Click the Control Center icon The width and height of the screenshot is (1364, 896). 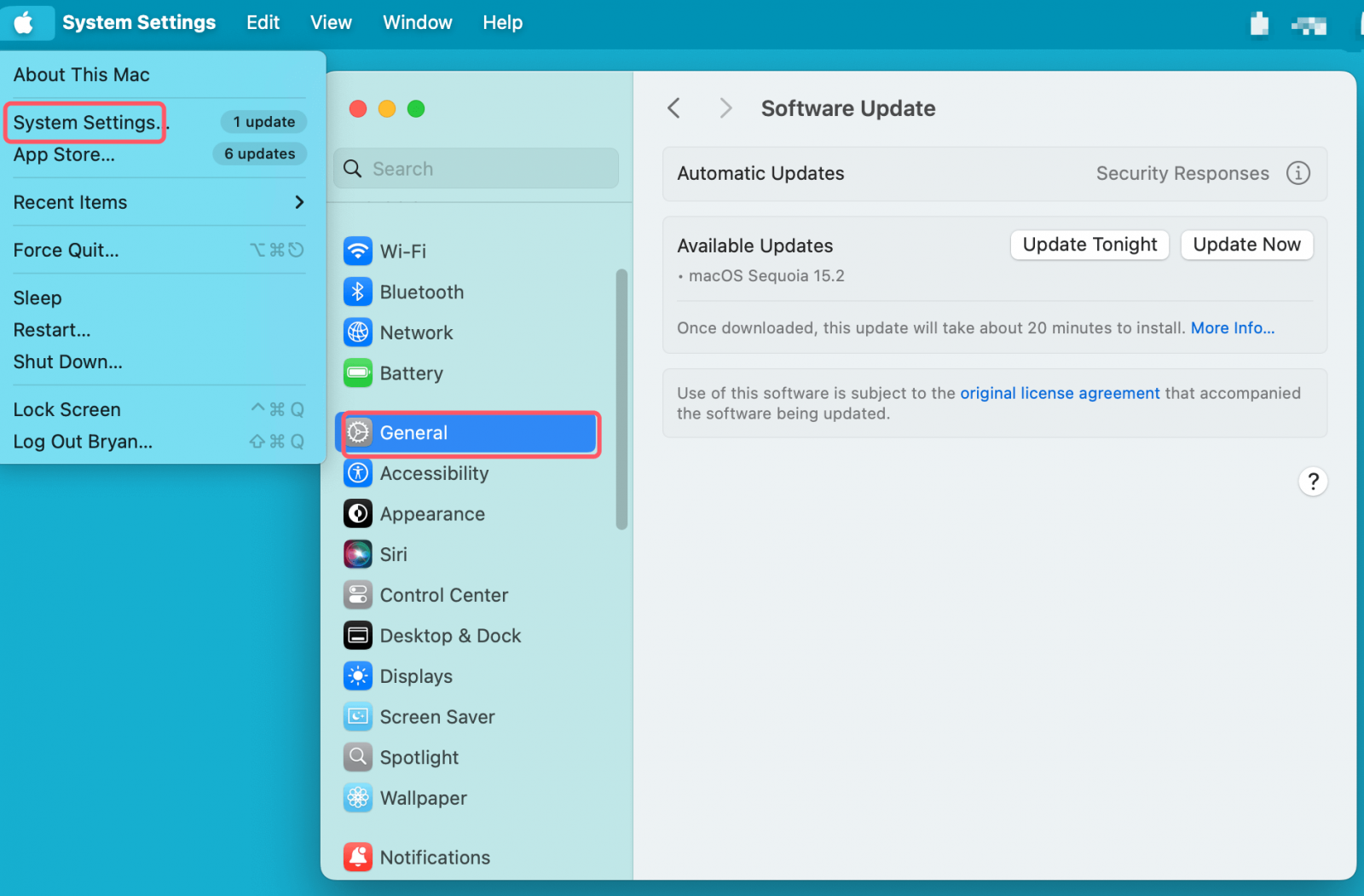click(x=358, y=595)
